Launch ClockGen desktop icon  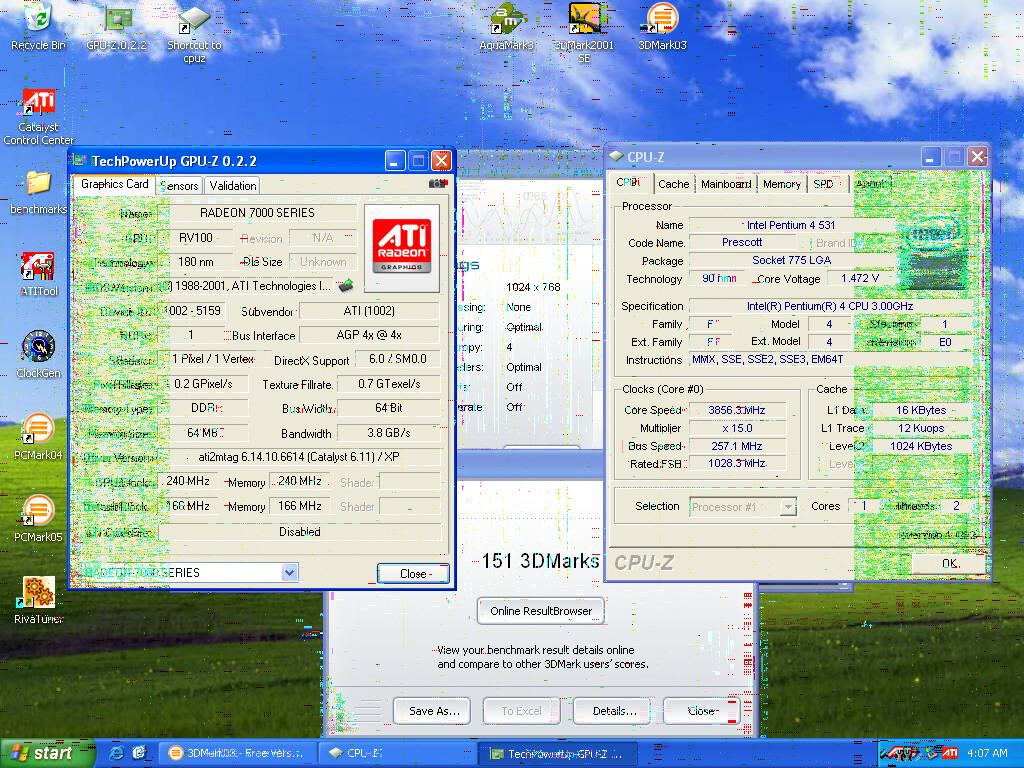pyautogui.click(x=39, y=355)
